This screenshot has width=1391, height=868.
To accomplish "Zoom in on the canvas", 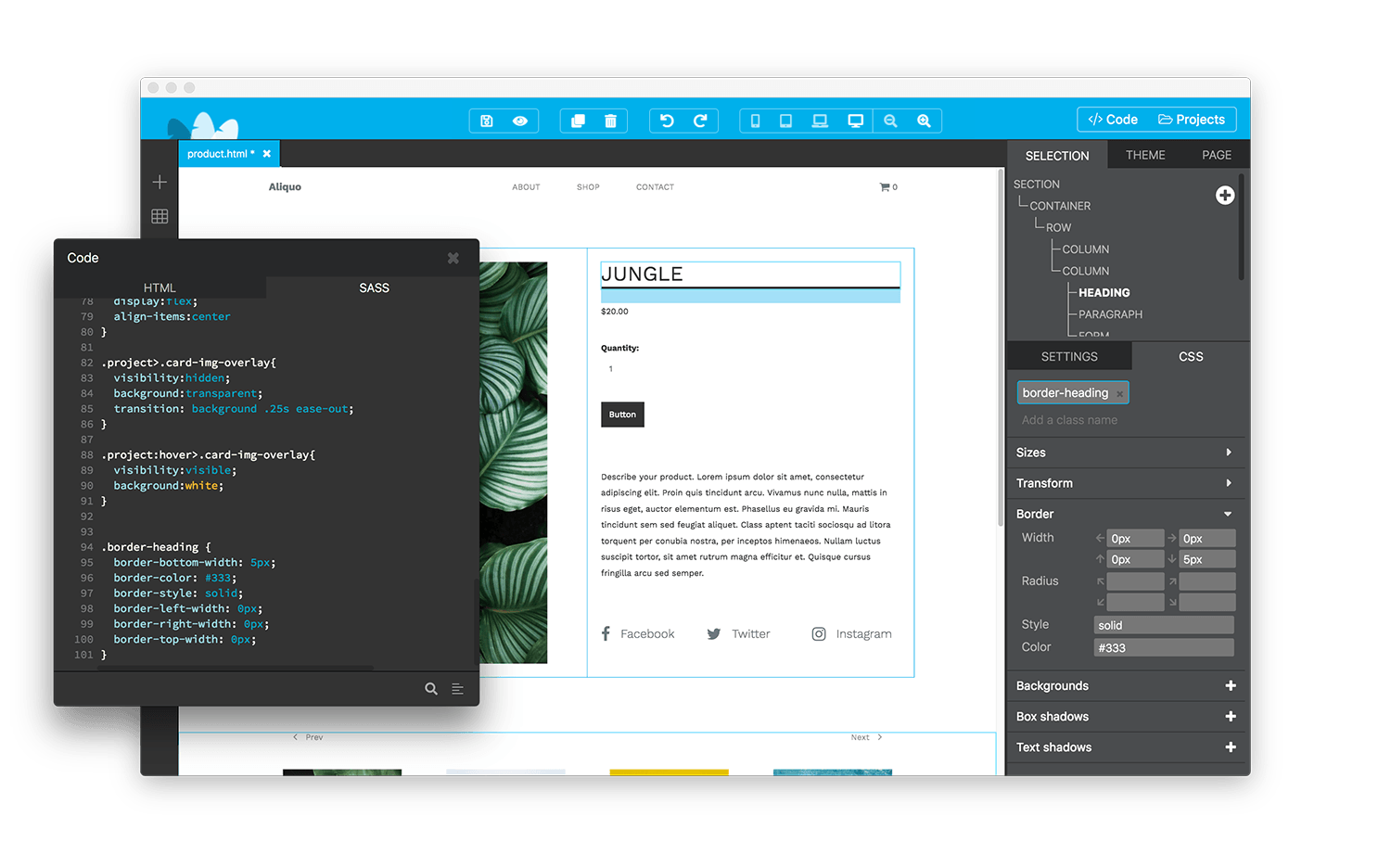I will 924,121.
